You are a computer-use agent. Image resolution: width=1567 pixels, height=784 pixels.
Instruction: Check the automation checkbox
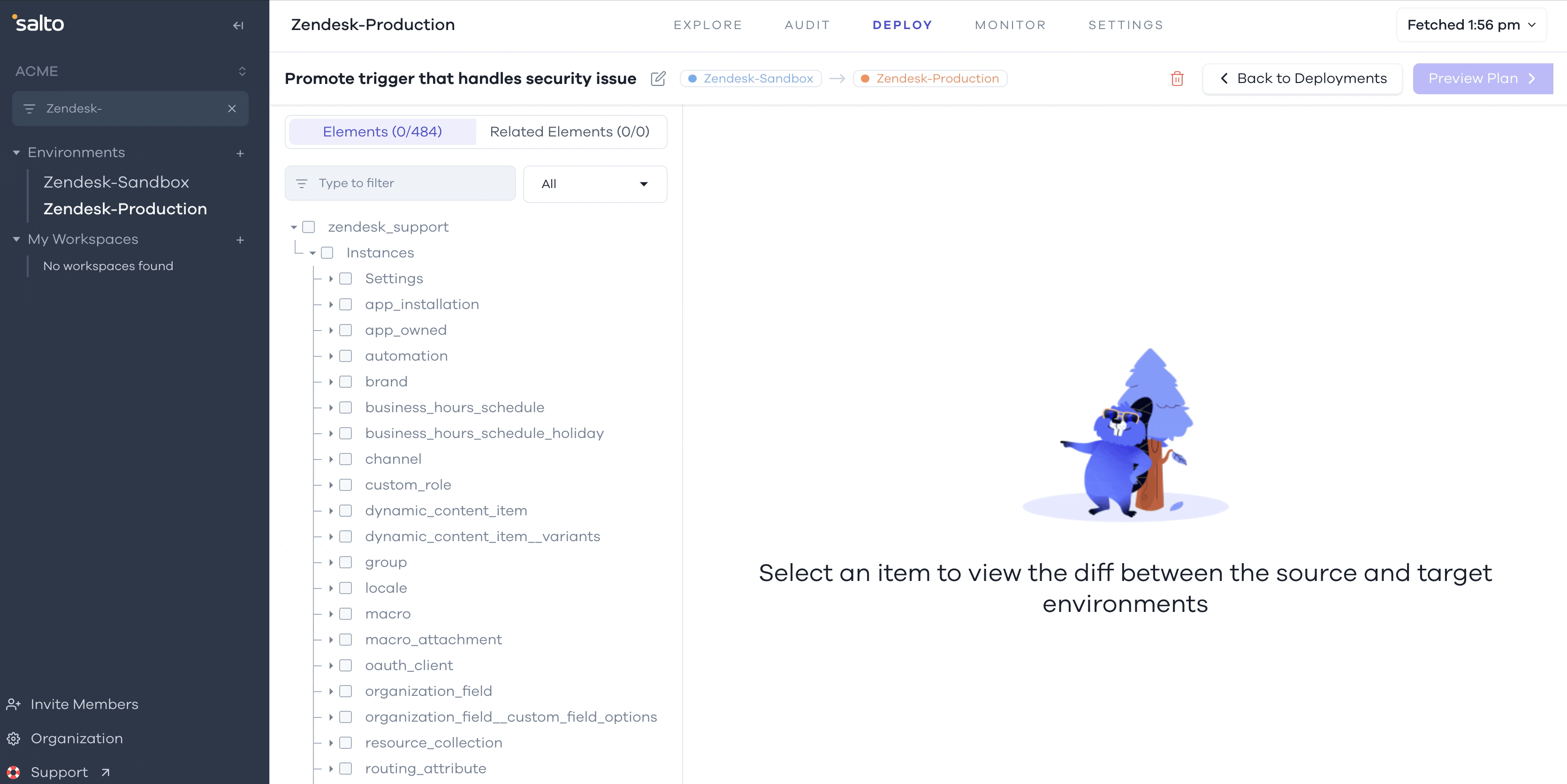click(345, 356)
